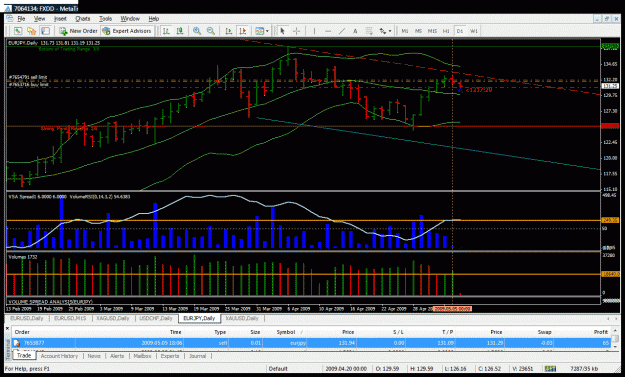Switch to XAUUSD,Daily chart tab
The image size is (625, 377).
(x=242, y=318)
